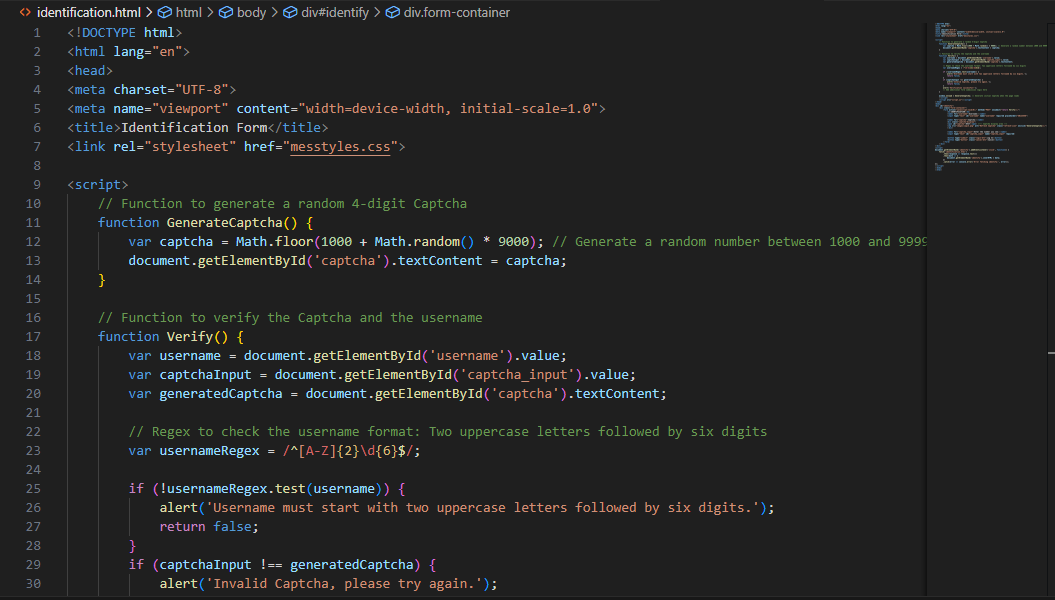Click the regex /^[A-Z]{2}\d{6}$/
Viewport: 1055px width, 600px height.
(348, 451)
